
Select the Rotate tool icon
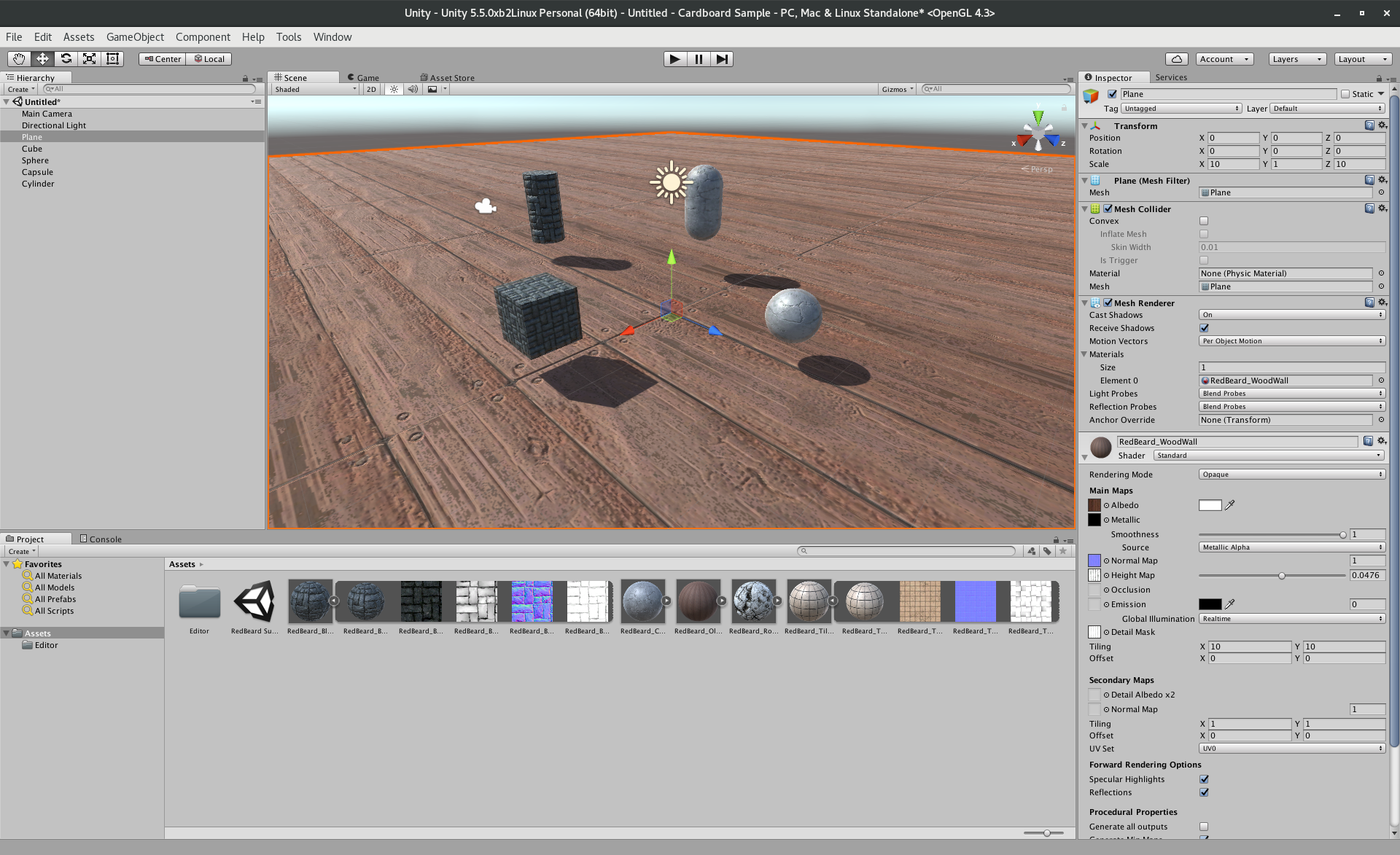tap(66, 59)
